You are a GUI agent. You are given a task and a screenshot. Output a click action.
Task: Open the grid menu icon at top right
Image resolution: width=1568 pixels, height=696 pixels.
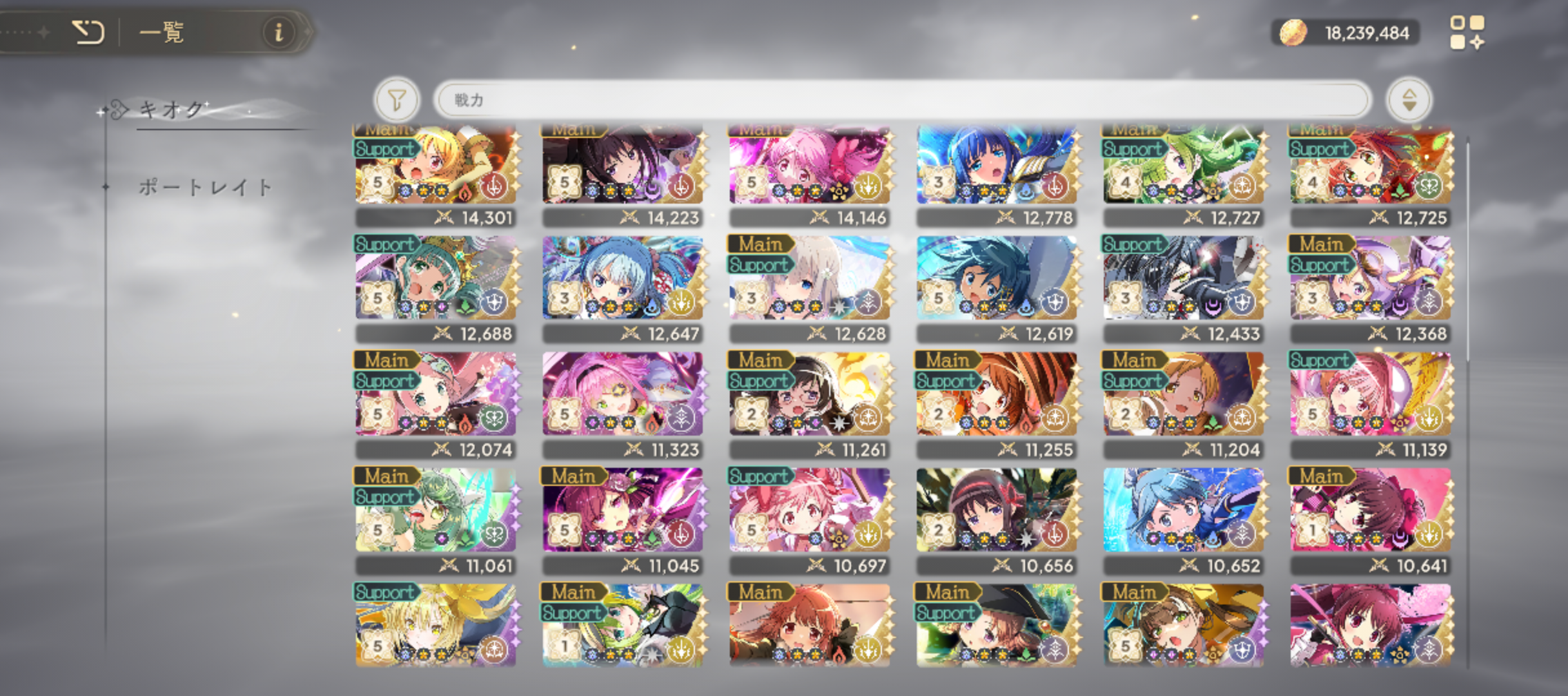click(x=1467, y=32)
